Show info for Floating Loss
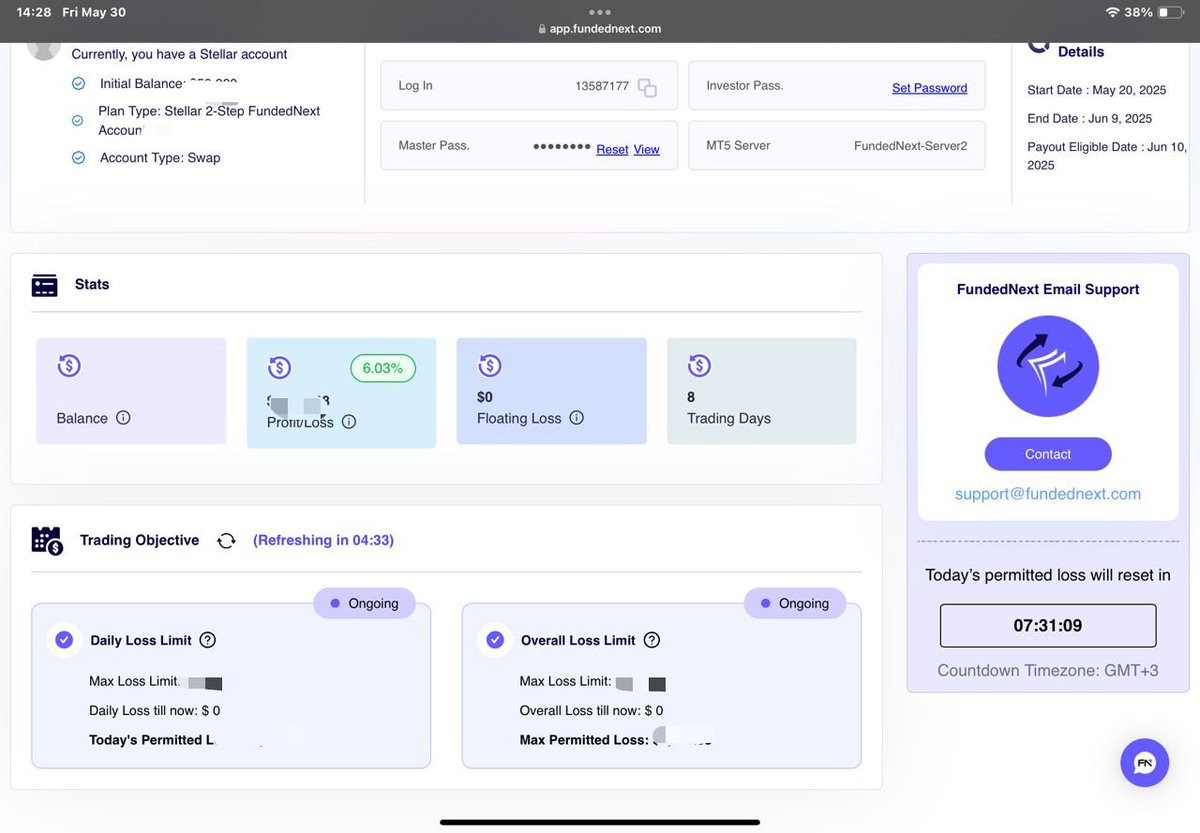 576,418
